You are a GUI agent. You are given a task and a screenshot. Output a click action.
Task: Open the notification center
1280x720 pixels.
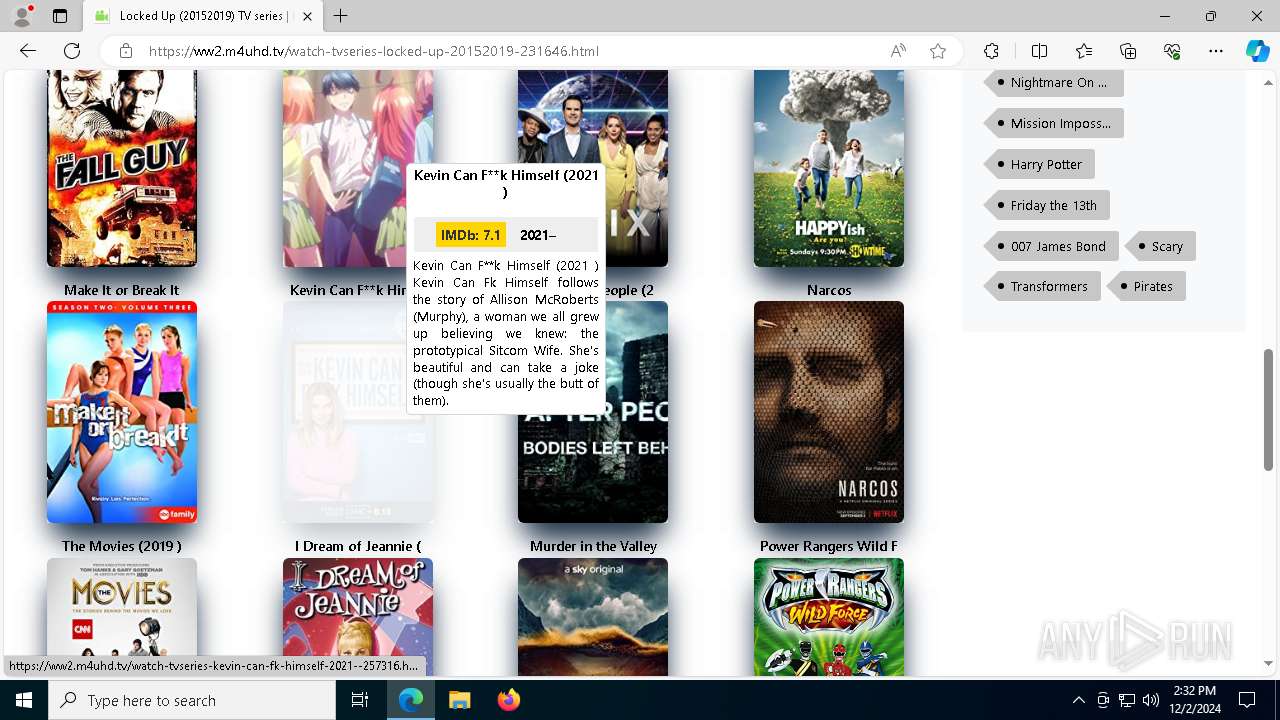click(x=1247, y=700)
